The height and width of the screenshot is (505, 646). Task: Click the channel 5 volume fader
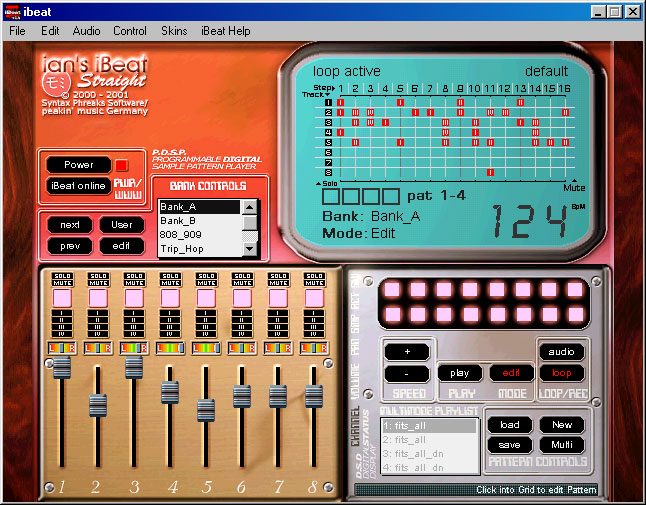[206, 410]
